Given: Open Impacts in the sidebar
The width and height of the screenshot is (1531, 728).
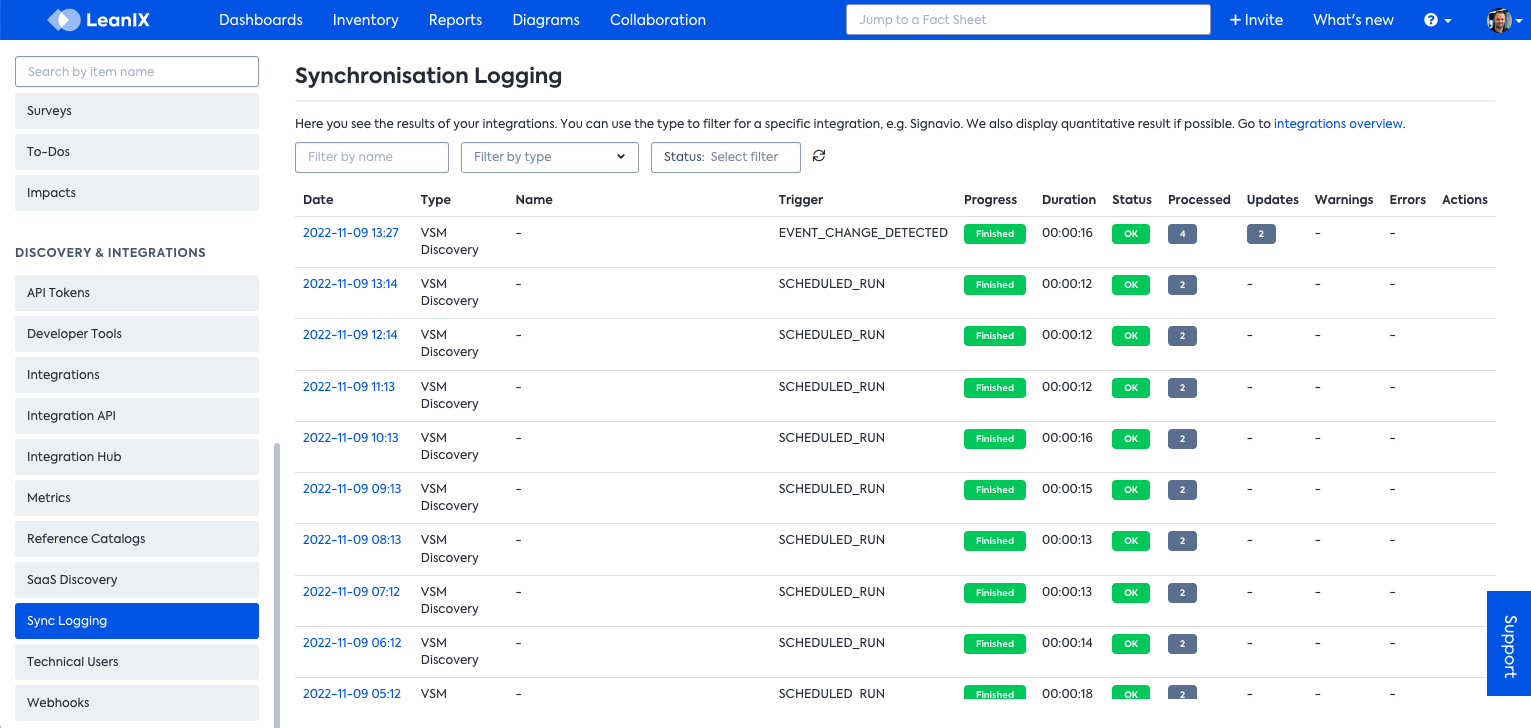Looking at the screenshot, I should 137,193.
